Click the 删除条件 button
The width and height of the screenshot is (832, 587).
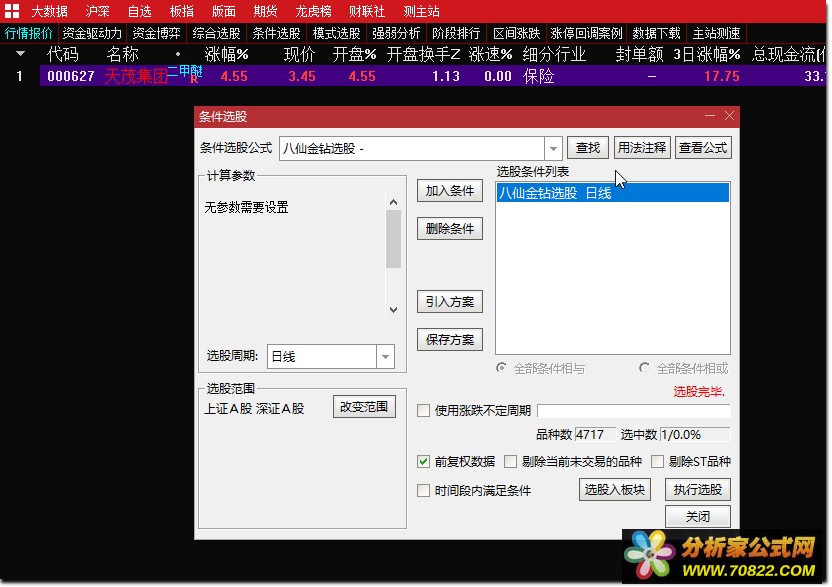(x=449, y=229)
